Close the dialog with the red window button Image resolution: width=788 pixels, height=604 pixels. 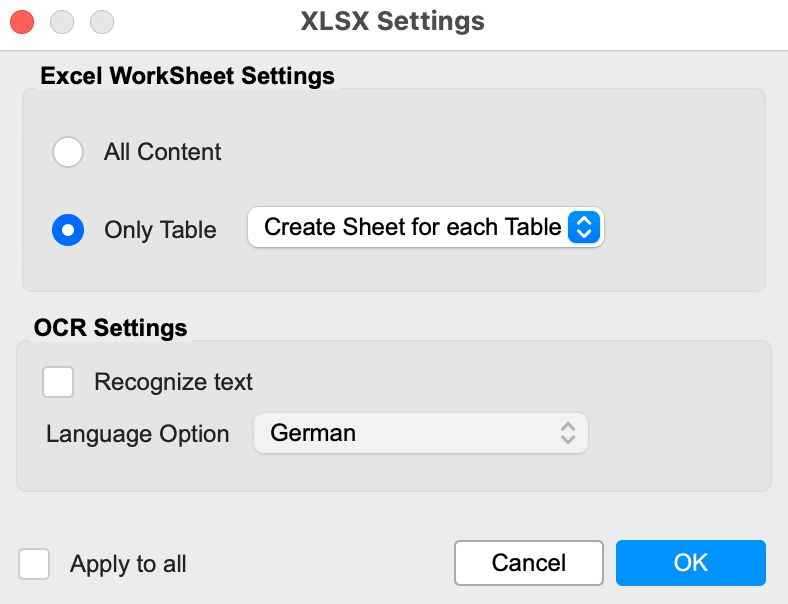[x=22, y=22]
